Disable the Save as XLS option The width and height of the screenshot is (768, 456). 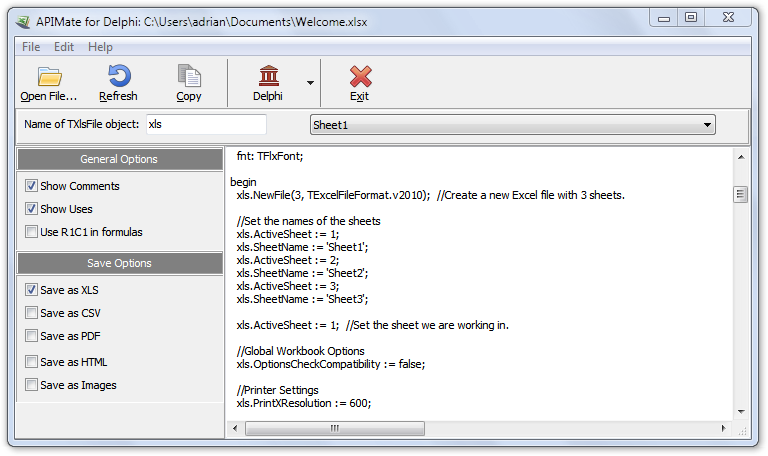coord(32,290)
